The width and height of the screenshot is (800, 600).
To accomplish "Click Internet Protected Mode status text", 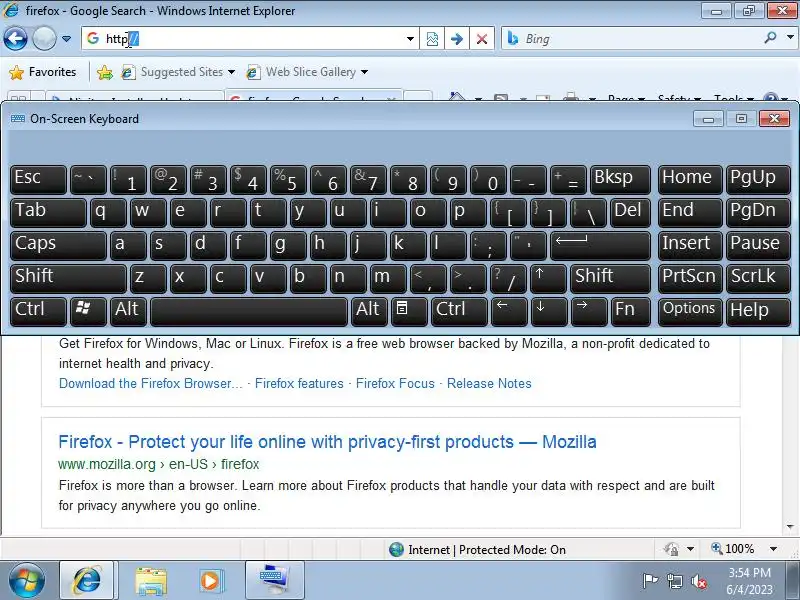I will pos(487,549).
